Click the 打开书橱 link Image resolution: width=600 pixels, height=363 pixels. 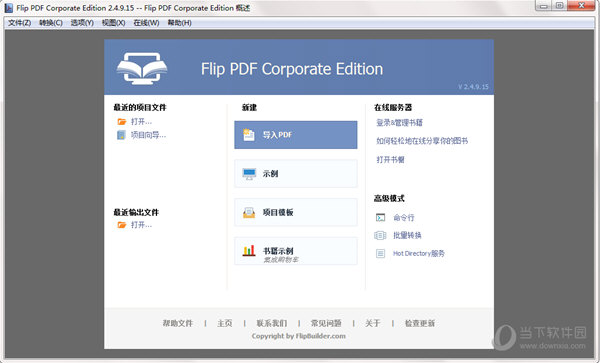point(390,160)
